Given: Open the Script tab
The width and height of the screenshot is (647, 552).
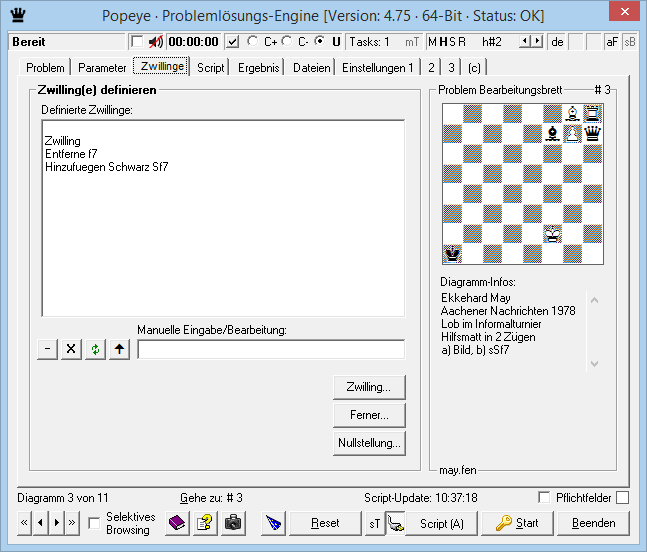Looking at the screenshot, I should (x=210, y=68).
